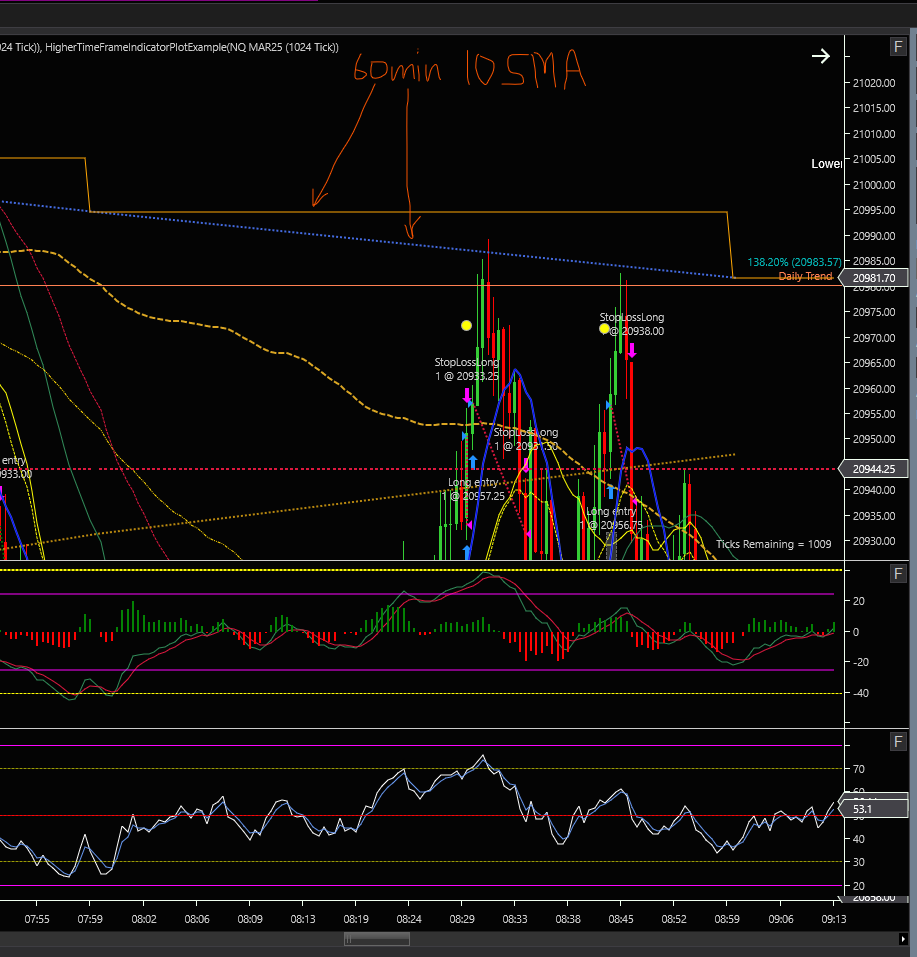Click the -40 level label on the oscillator axis
Screen dimensions: 917x957
coord(860,693)
